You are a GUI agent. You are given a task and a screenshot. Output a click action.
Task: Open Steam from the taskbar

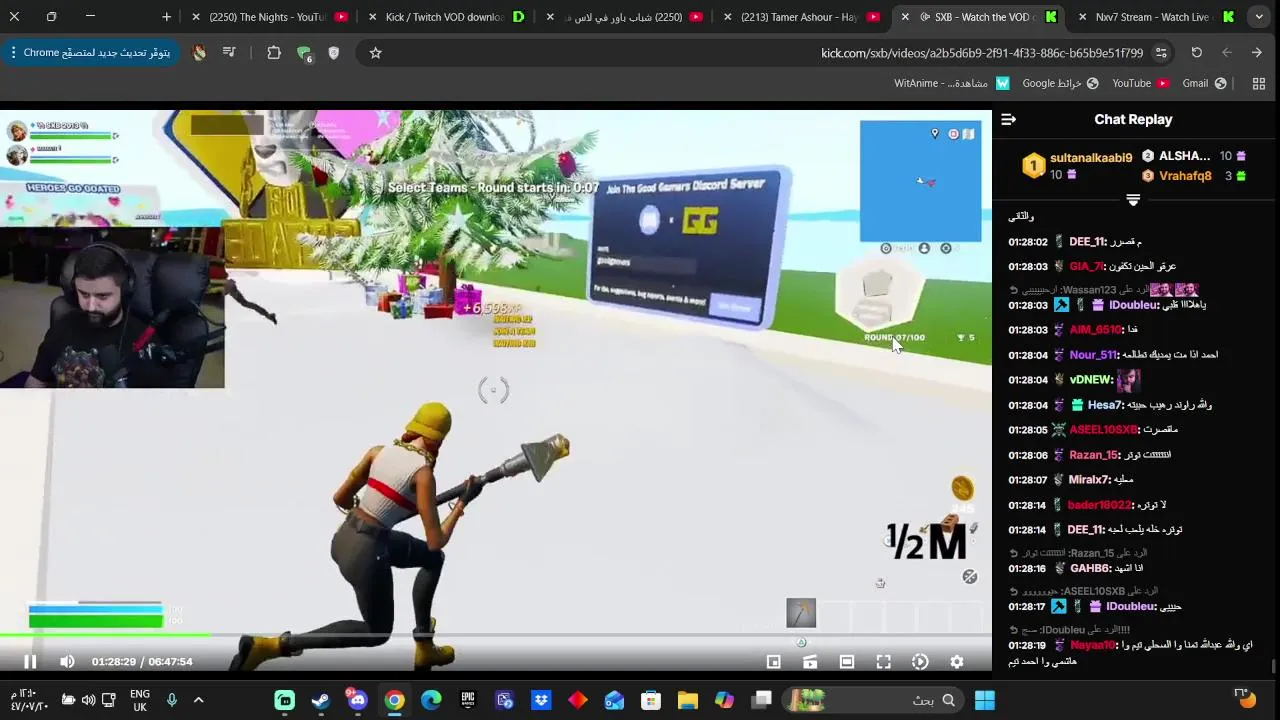[321, 700]
